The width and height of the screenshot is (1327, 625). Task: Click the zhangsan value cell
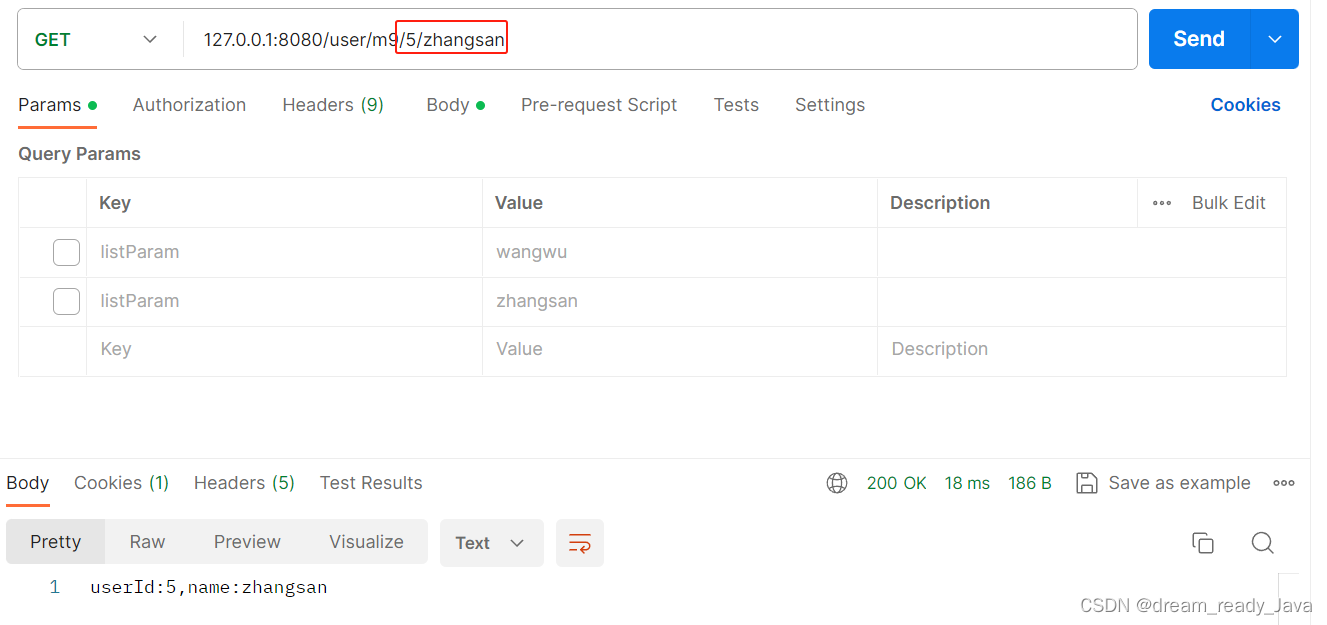680,301
